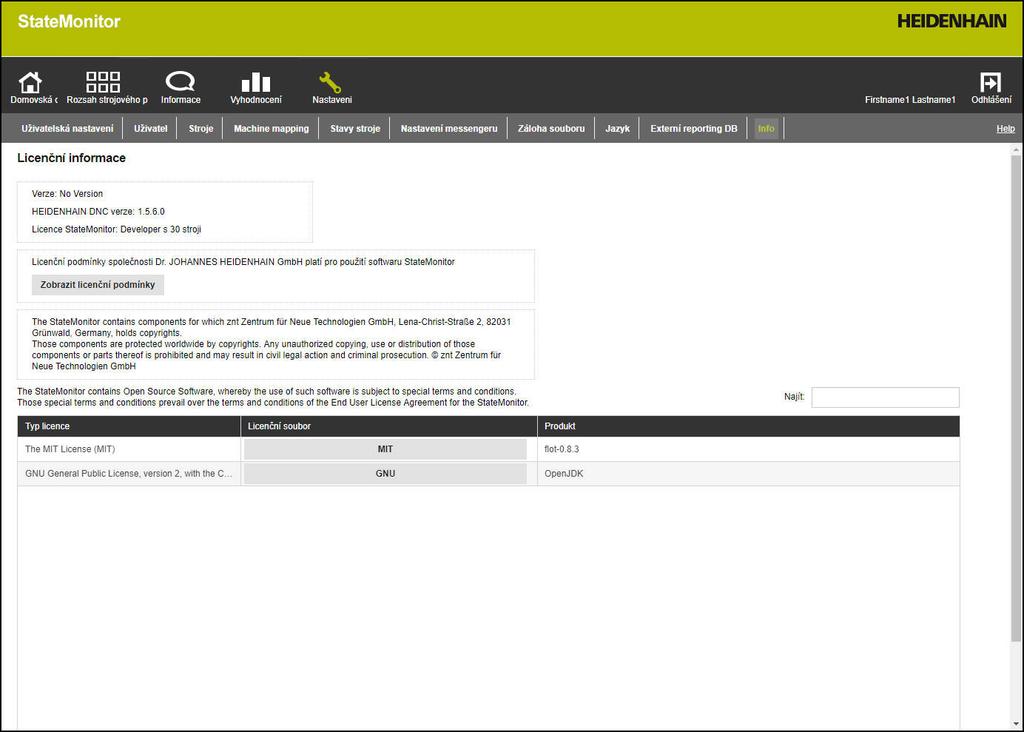Click the Najít search field
This screenshot has height=732, width=1024.
(885, 397)
